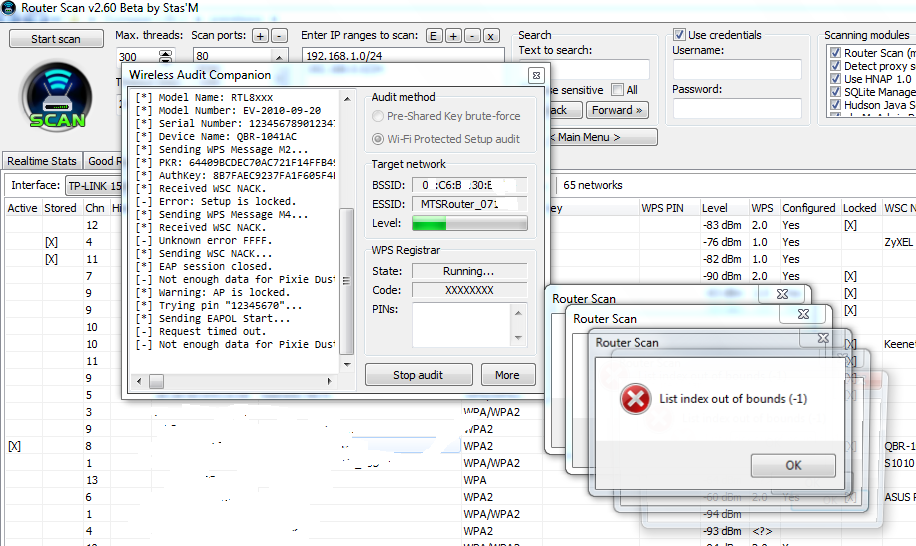
Task: Clear IP ranges with the x button
Action: click(x=490, y=36)
